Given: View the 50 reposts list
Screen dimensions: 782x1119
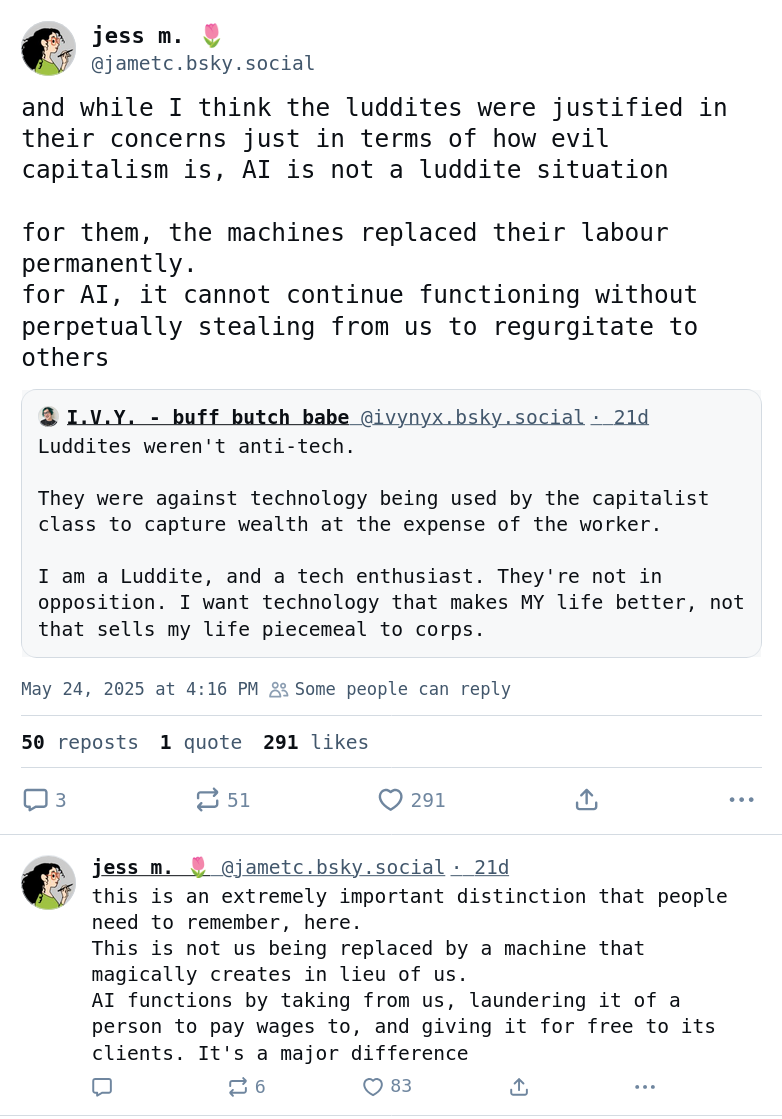Looking at the screenshot, I should click(80, 742).
